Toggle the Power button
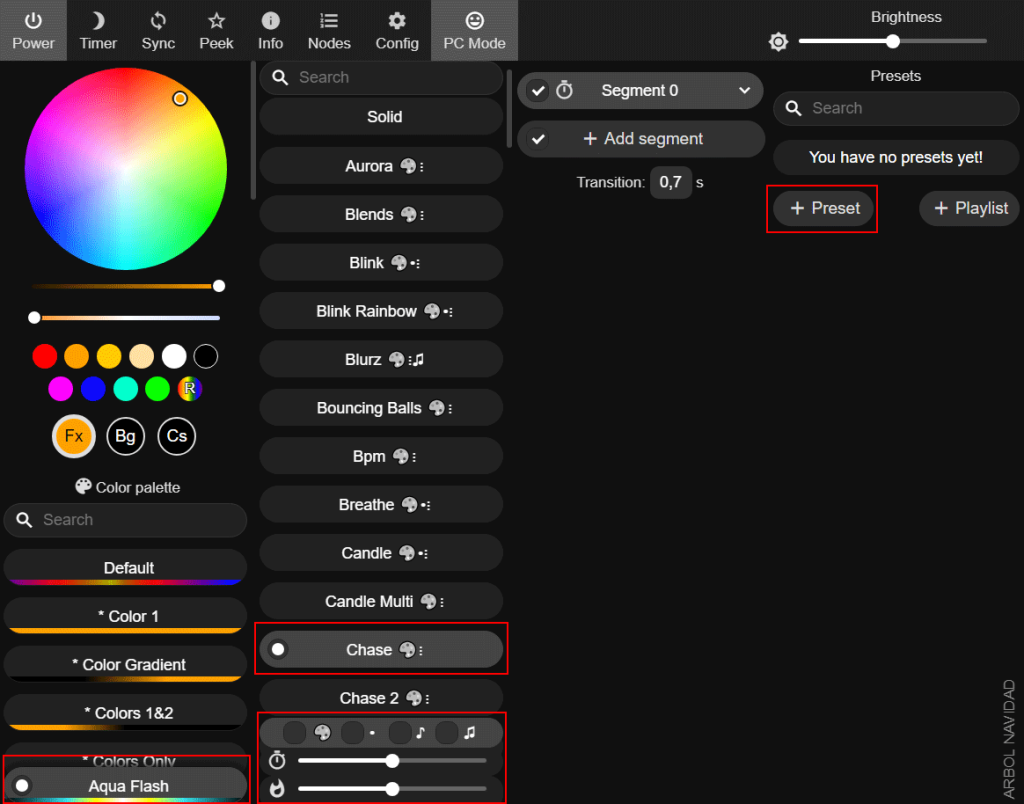The width and height of the screenshot is (1024, 804). click(33, 31)
